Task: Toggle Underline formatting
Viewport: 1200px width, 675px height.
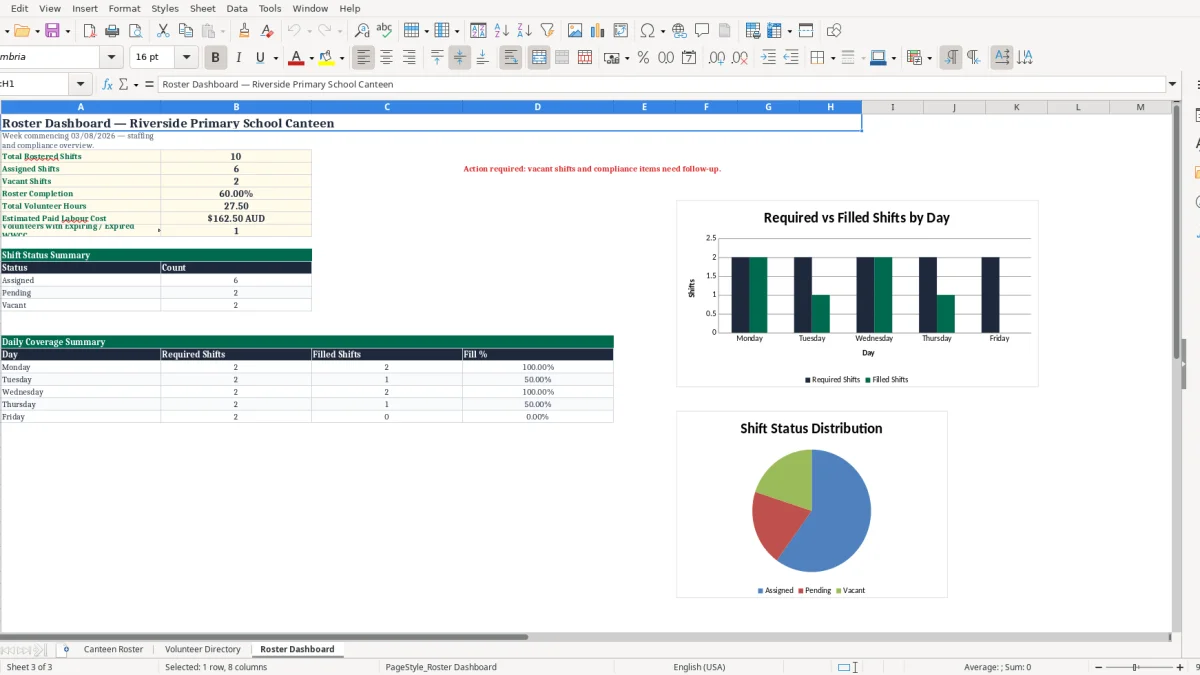Action: [260, 58]
